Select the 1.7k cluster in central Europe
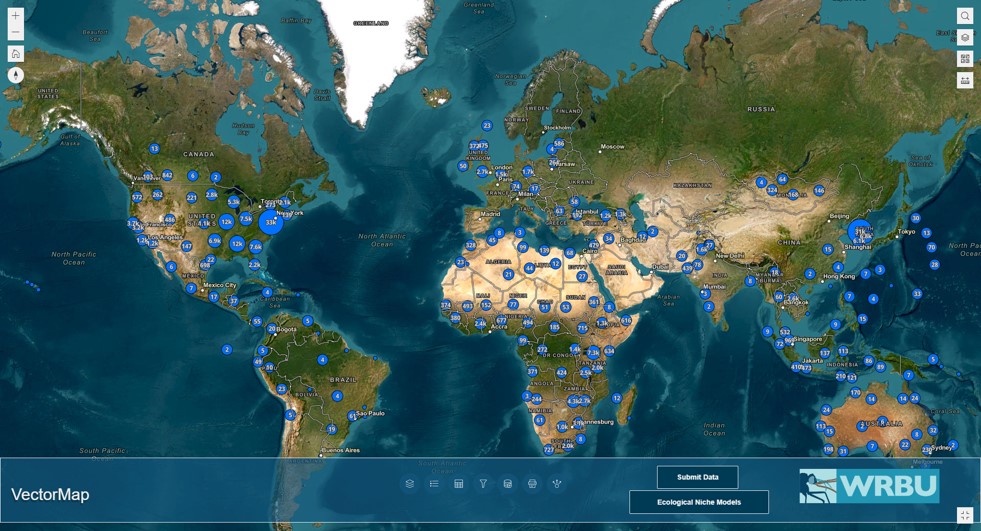Viewport: 981px width, 531px height. (528, 171)
